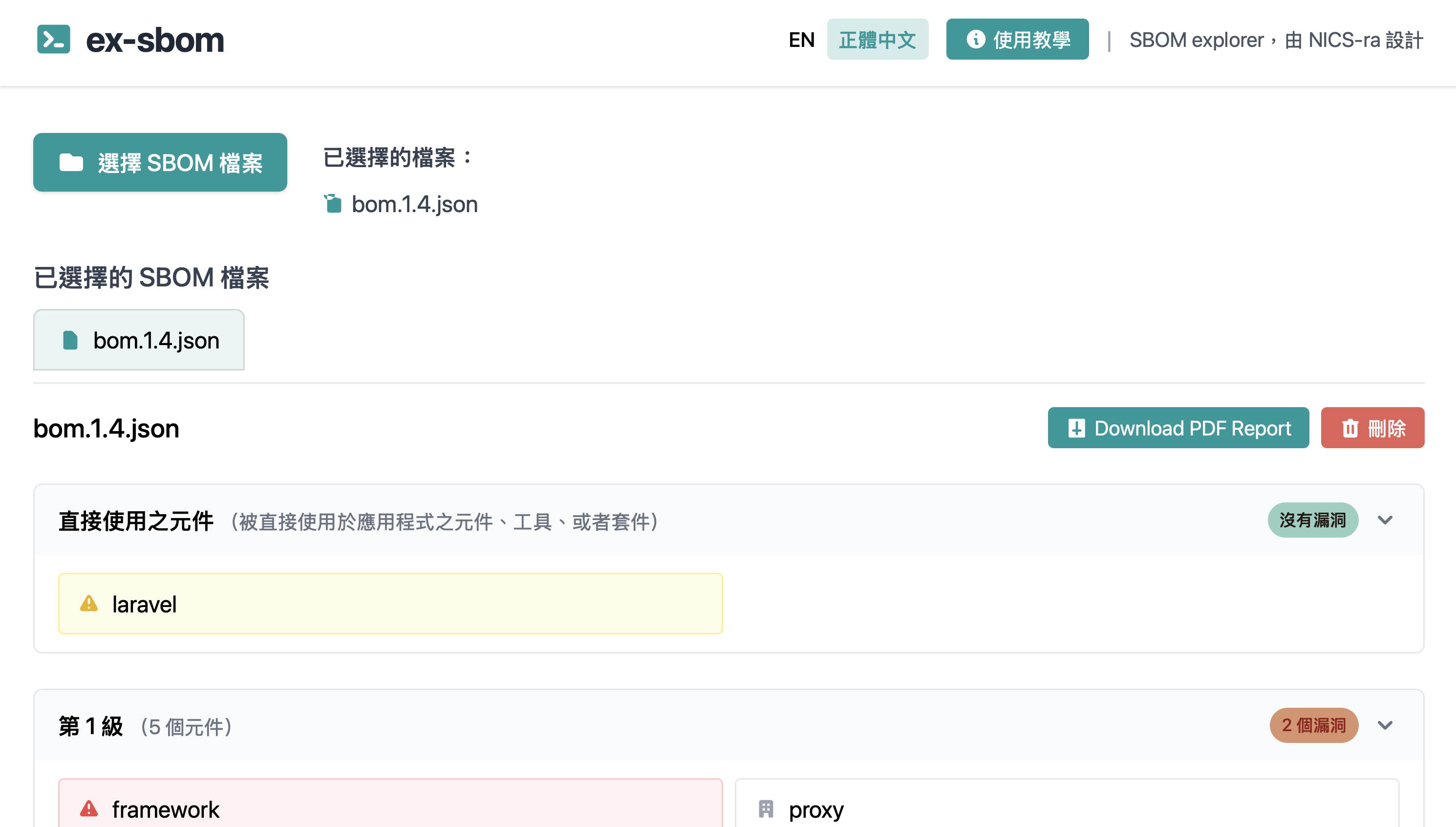Click the red alert icon beside framework
The image size is (1456, 827).
coord(88,808)
